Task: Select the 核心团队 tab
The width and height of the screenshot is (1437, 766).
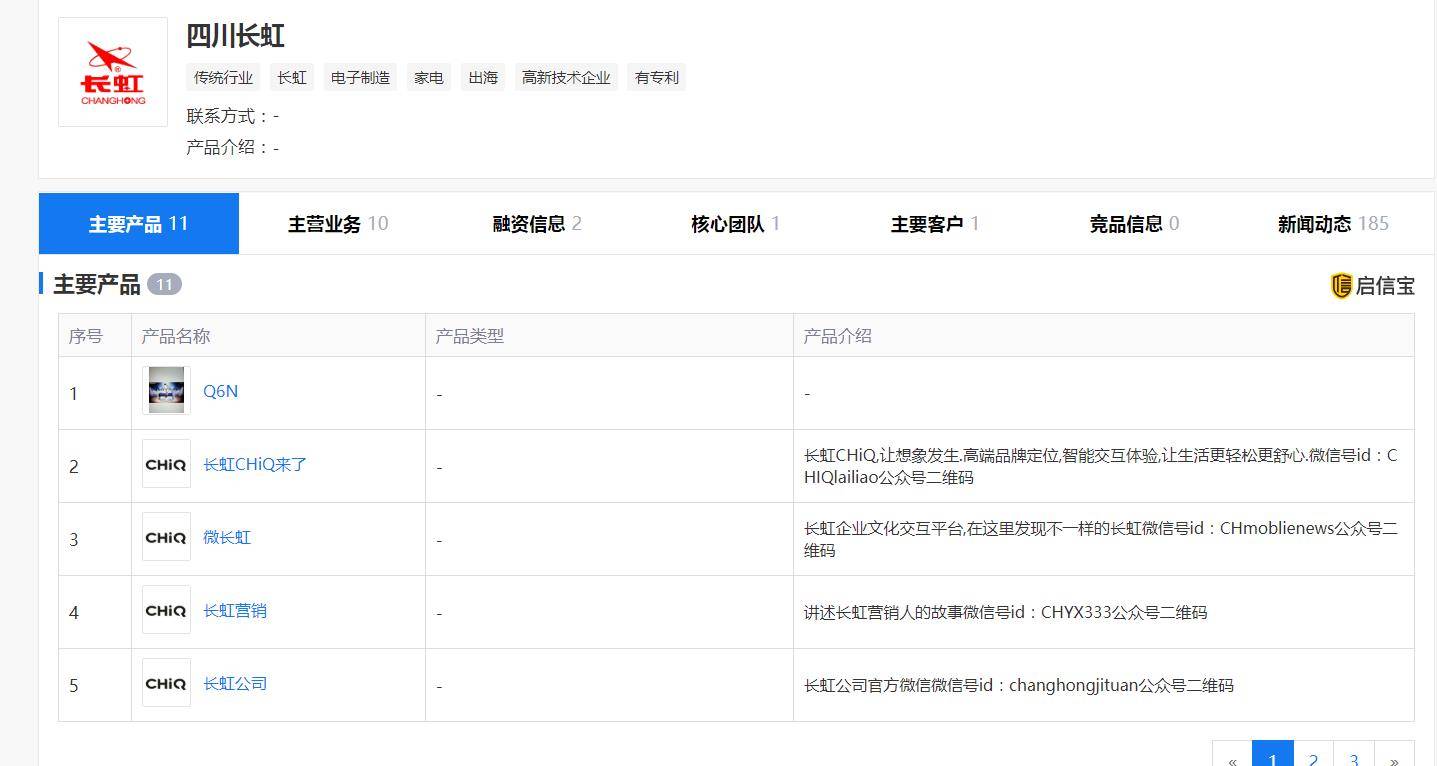Action: [x=725, y=223]
